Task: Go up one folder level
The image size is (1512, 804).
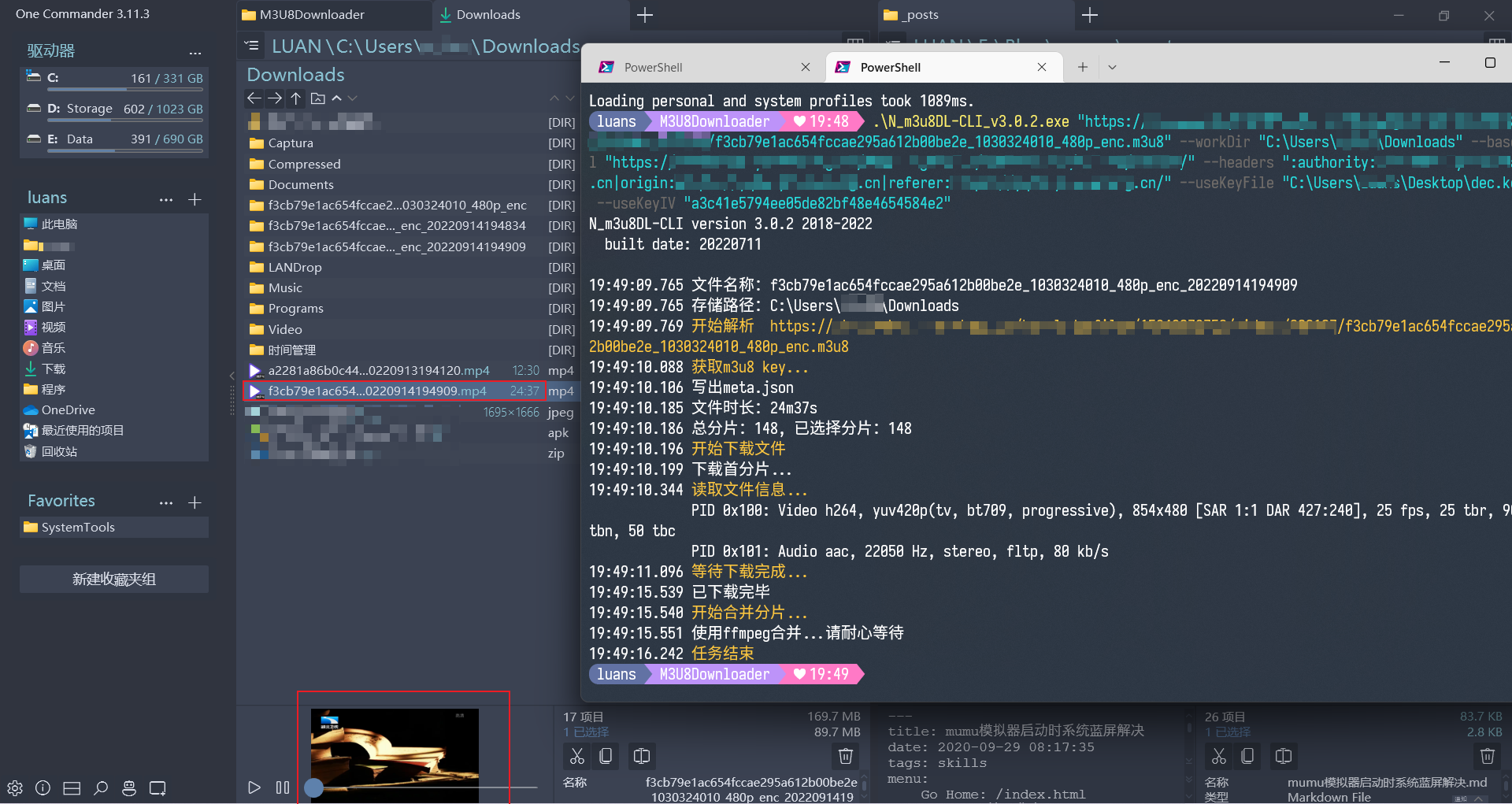Action: click(296, 98)
